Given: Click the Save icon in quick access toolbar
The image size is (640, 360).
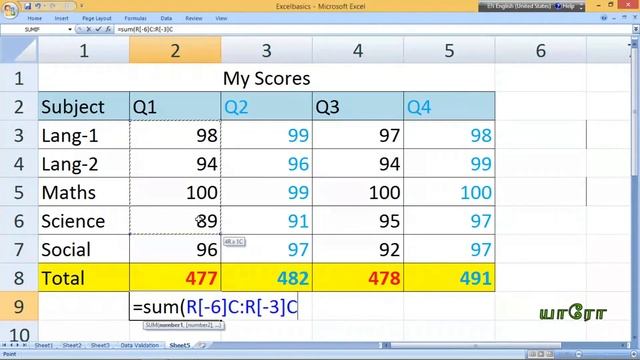Looking at the screenshot, I should pyautogui.click(x=28, y=6).
